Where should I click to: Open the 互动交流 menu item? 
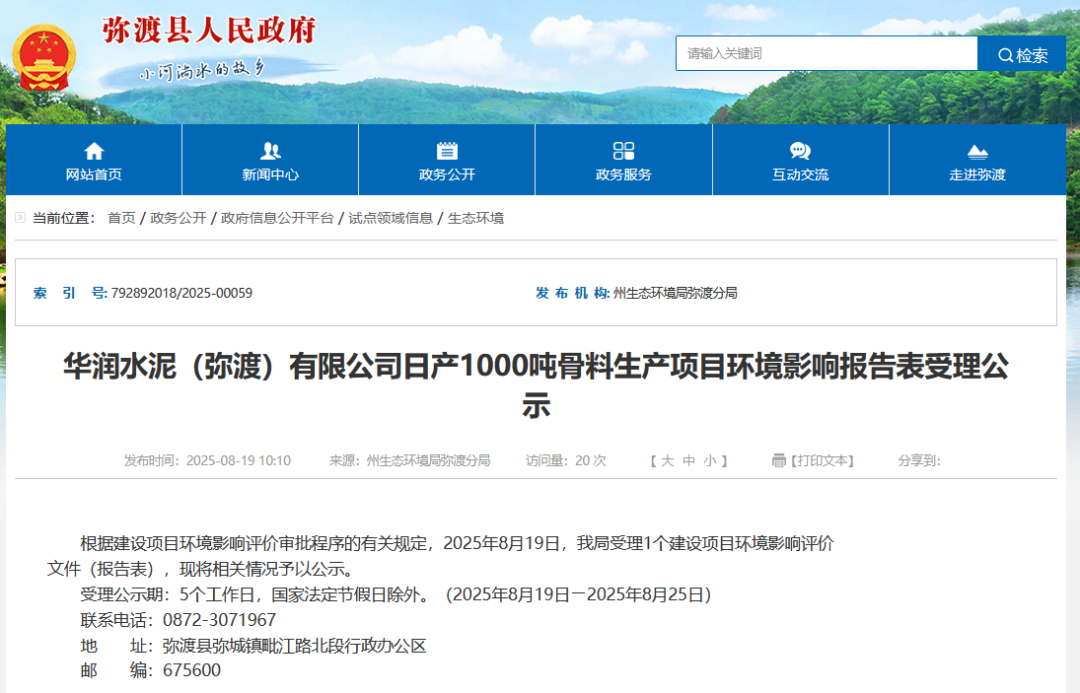800,160
